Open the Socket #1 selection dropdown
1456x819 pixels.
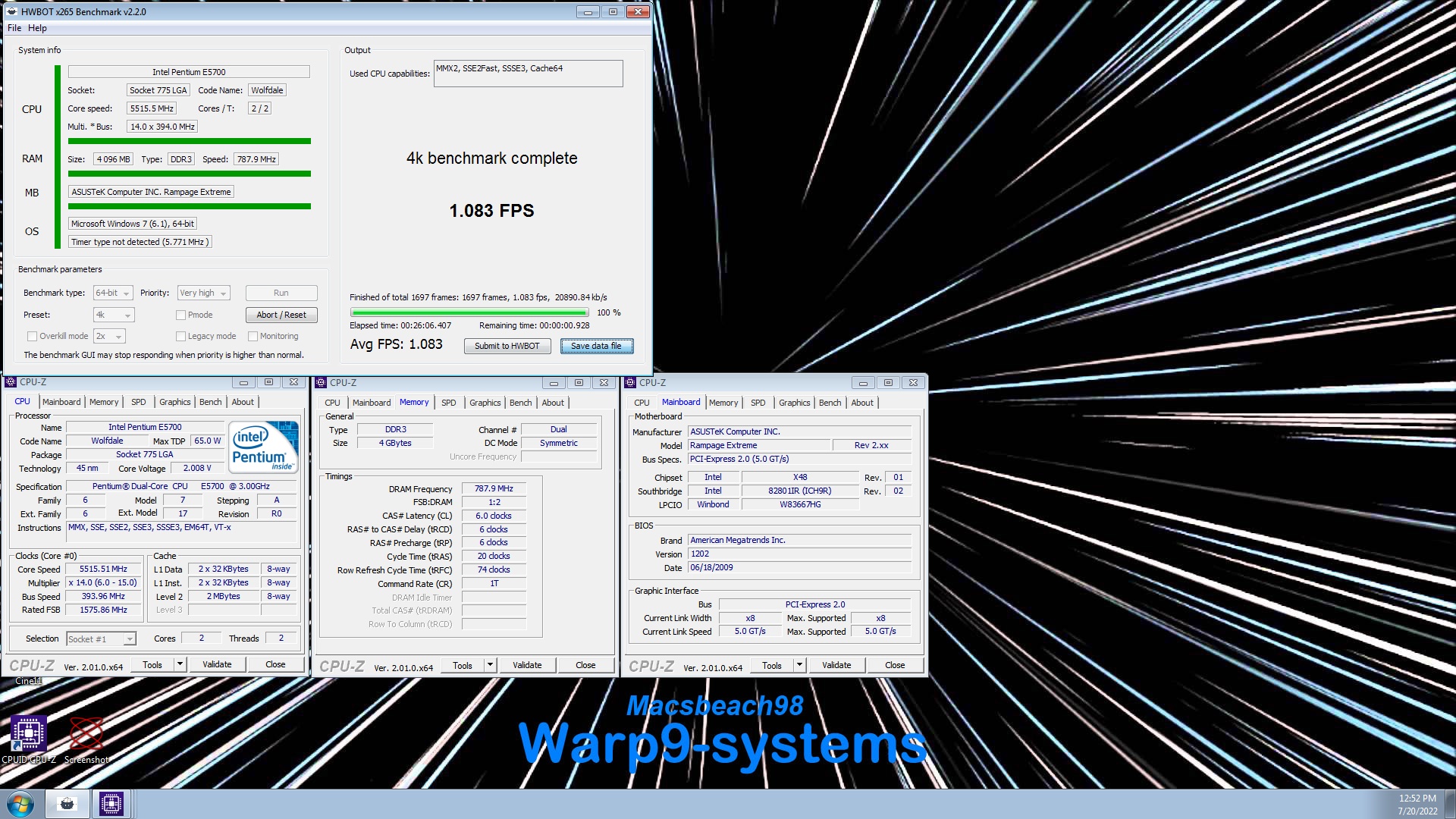pyautogui.click(x=102, y=639)
